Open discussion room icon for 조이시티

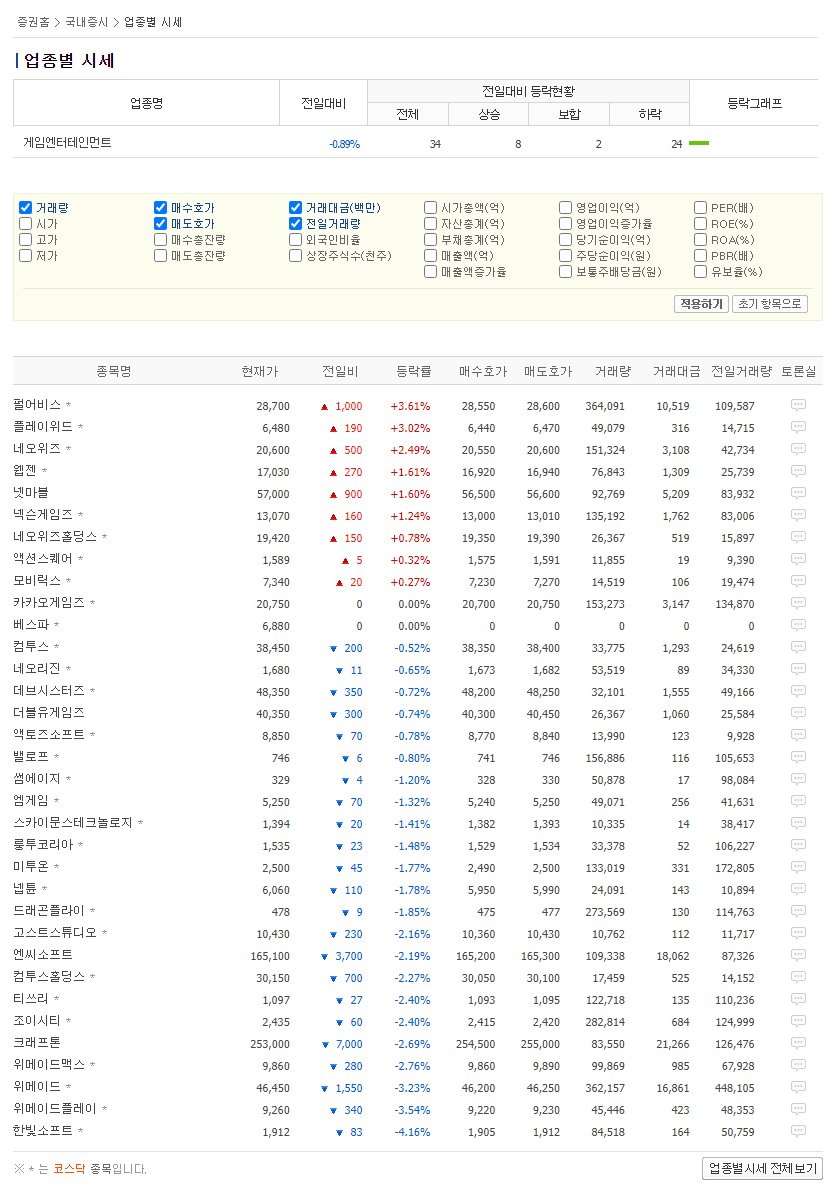coord(798,1021)
